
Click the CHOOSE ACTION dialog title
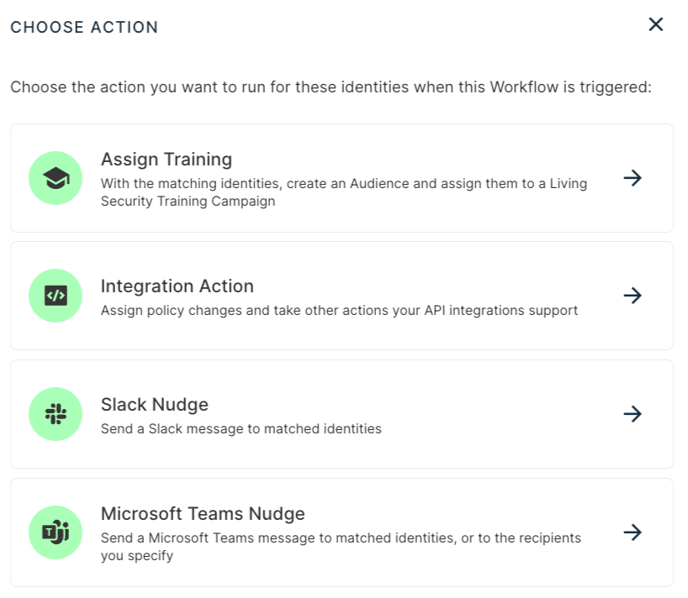[84, 27]
